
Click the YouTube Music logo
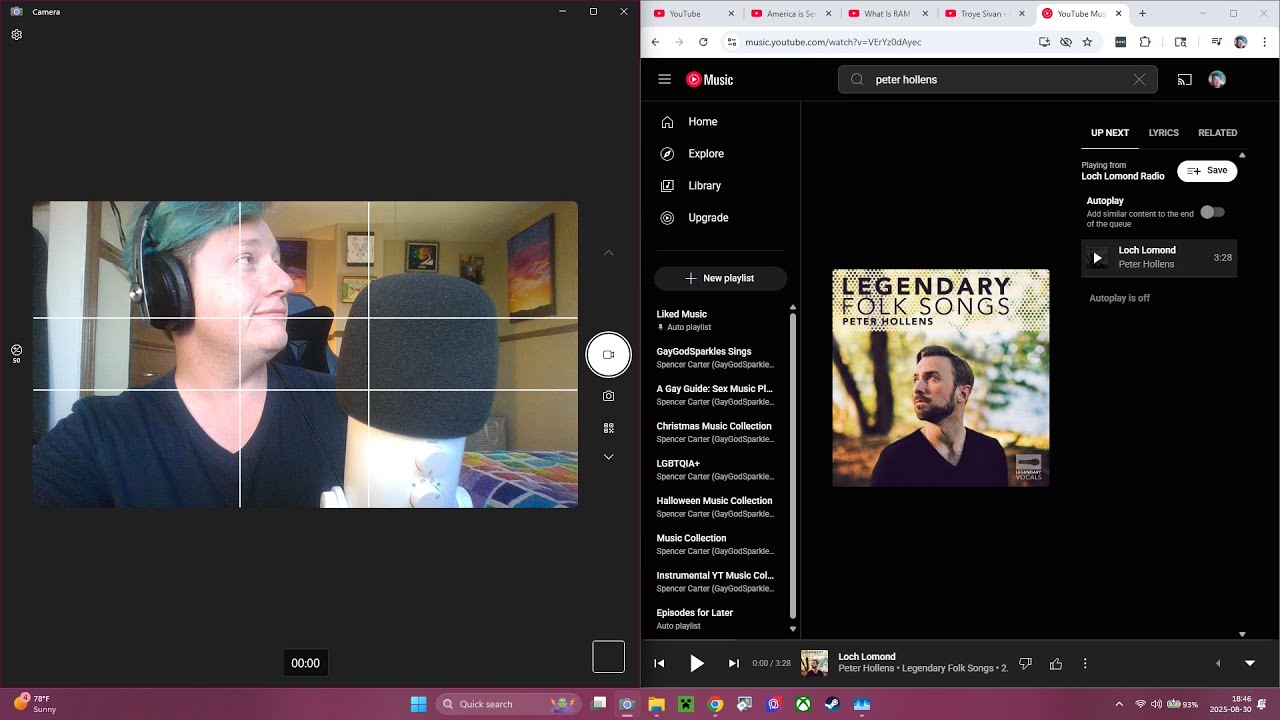coord(710,80)
